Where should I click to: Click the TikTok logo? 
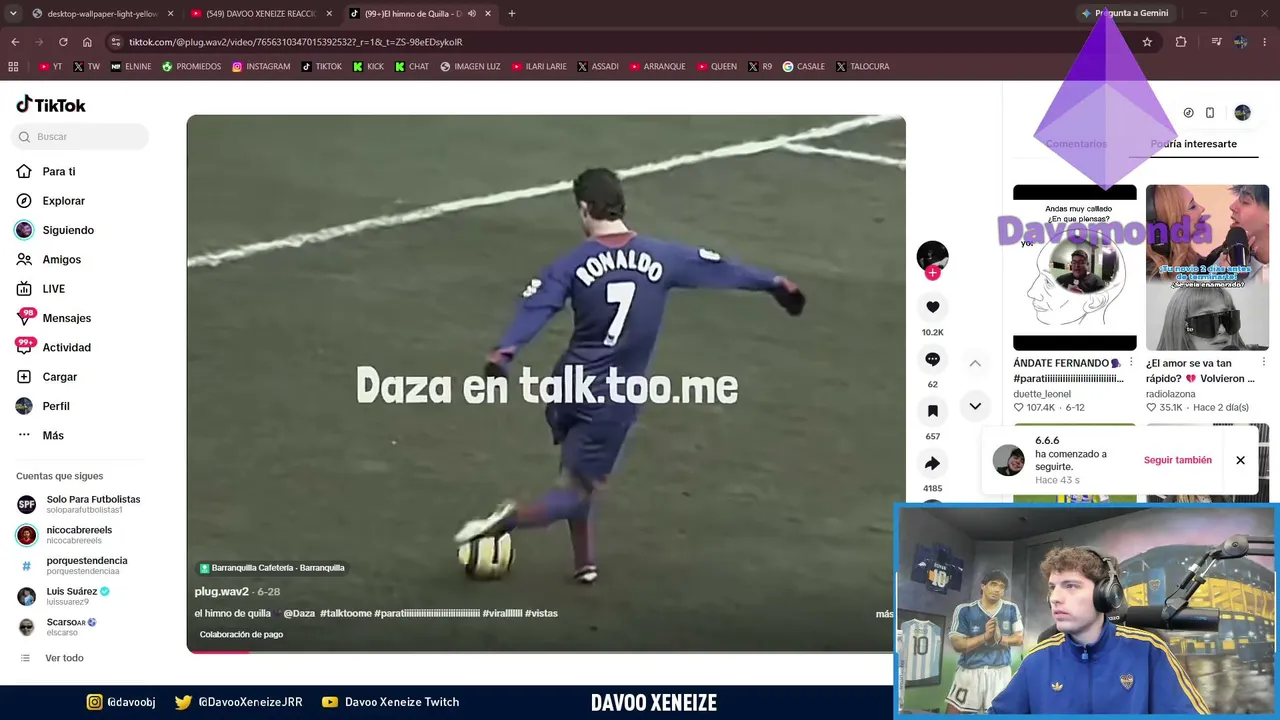click(51, 105)
